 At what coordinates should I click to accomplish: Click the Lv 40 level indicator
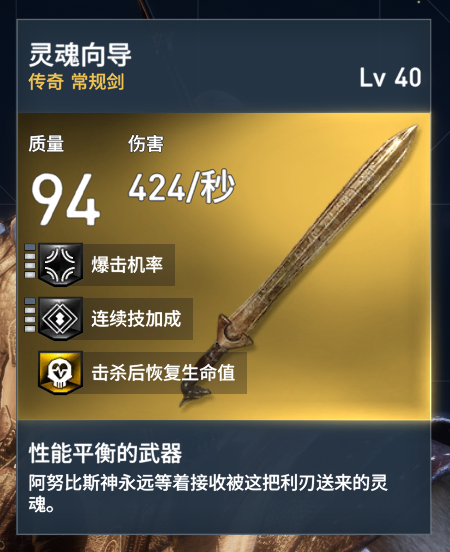(x=390, y=78)
